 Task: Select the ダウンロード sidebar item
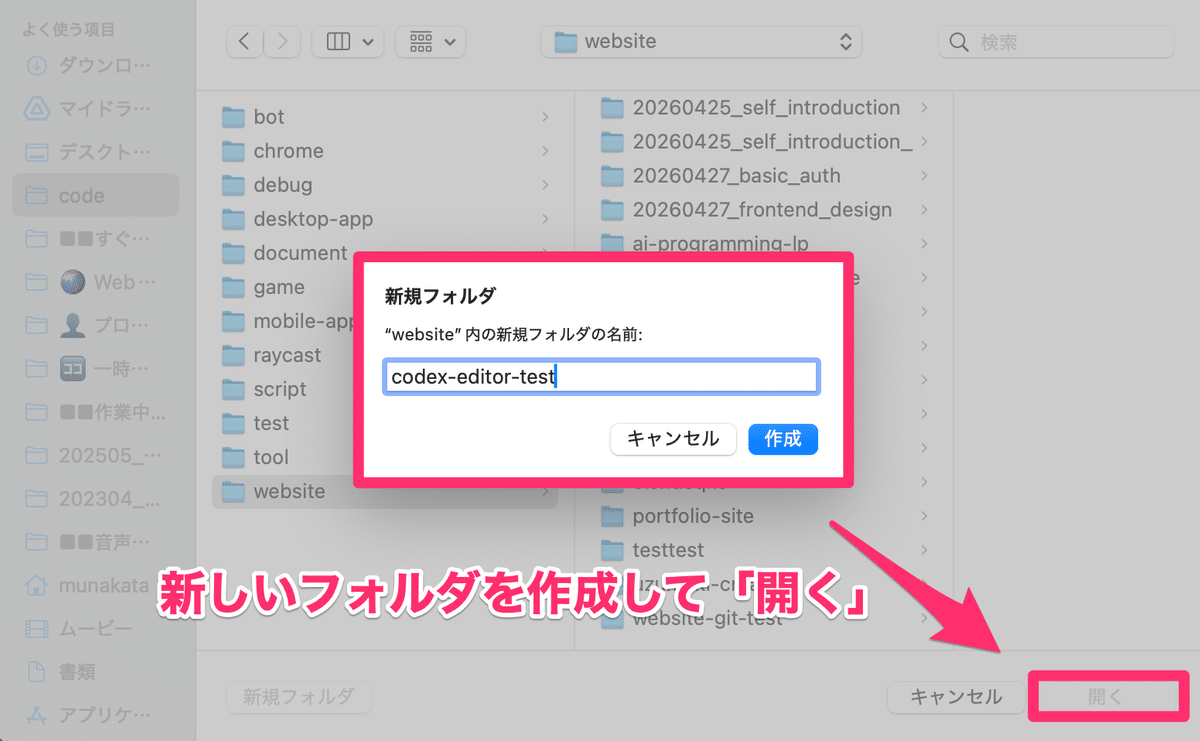pyautogui.click(x=95, y=67)
